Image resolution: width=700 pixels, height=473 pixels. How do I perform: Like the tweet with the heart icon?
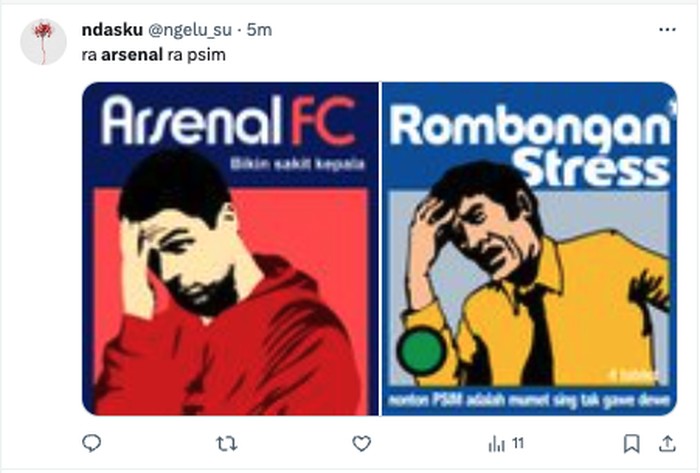(362, 443)
